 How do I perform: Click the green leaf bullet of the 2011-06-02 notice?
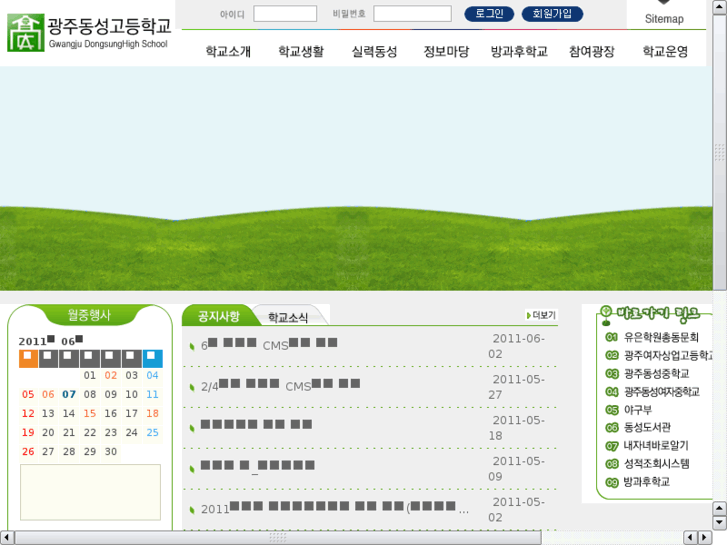coord(192,346)
